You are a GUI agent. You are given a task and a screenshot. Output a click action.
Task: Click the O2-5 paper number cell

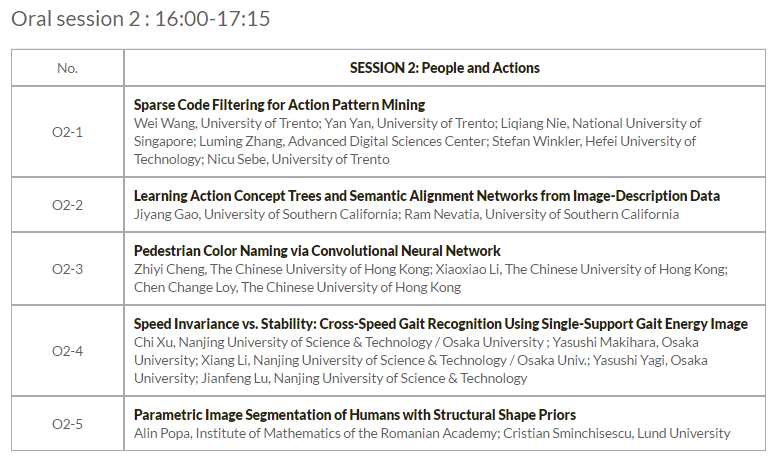coord(67,424)
